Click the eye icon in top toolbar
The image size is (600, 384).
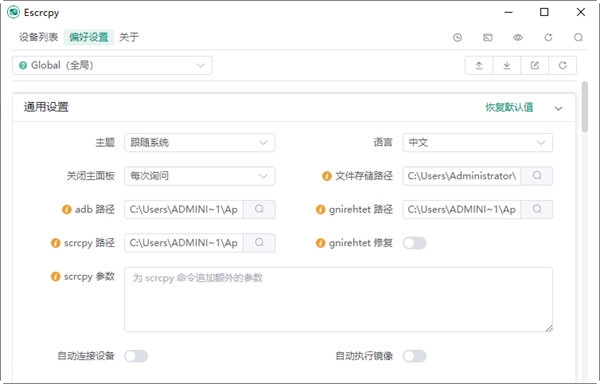[518, 37]
